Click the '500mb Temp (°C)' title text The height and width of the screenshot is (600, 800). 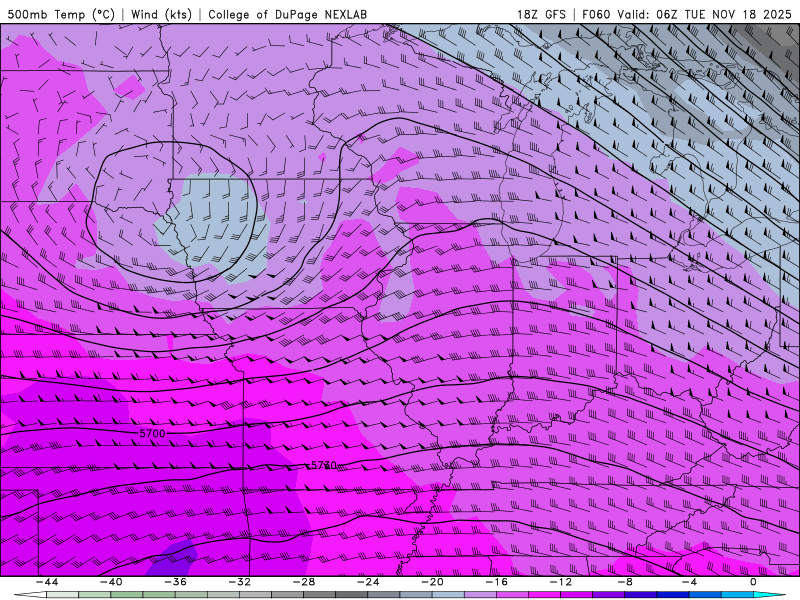click(x=61, y=14)
